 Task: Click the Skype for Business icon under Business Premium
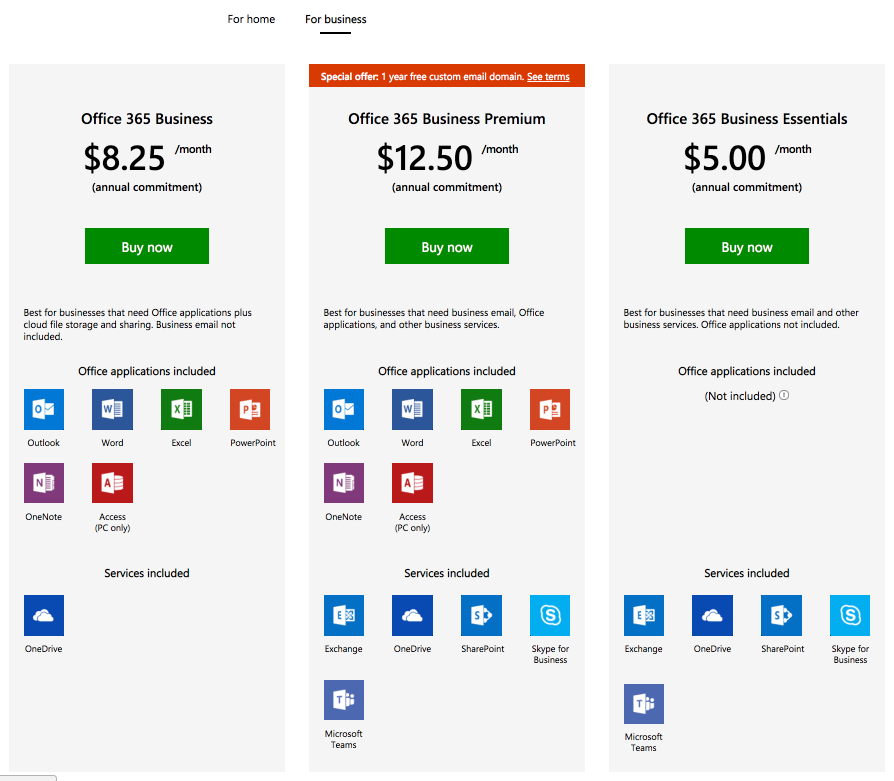549,614
